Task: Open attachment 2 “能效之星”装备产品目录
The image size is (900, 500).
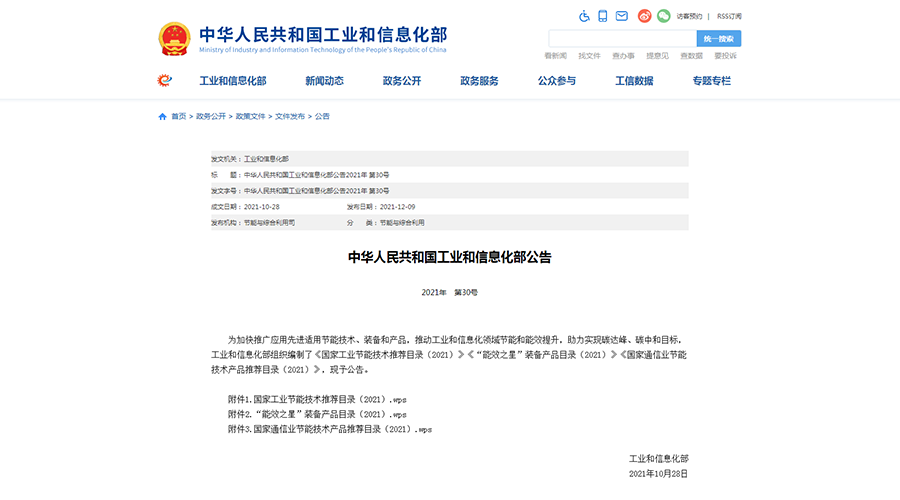Action: 317,414
